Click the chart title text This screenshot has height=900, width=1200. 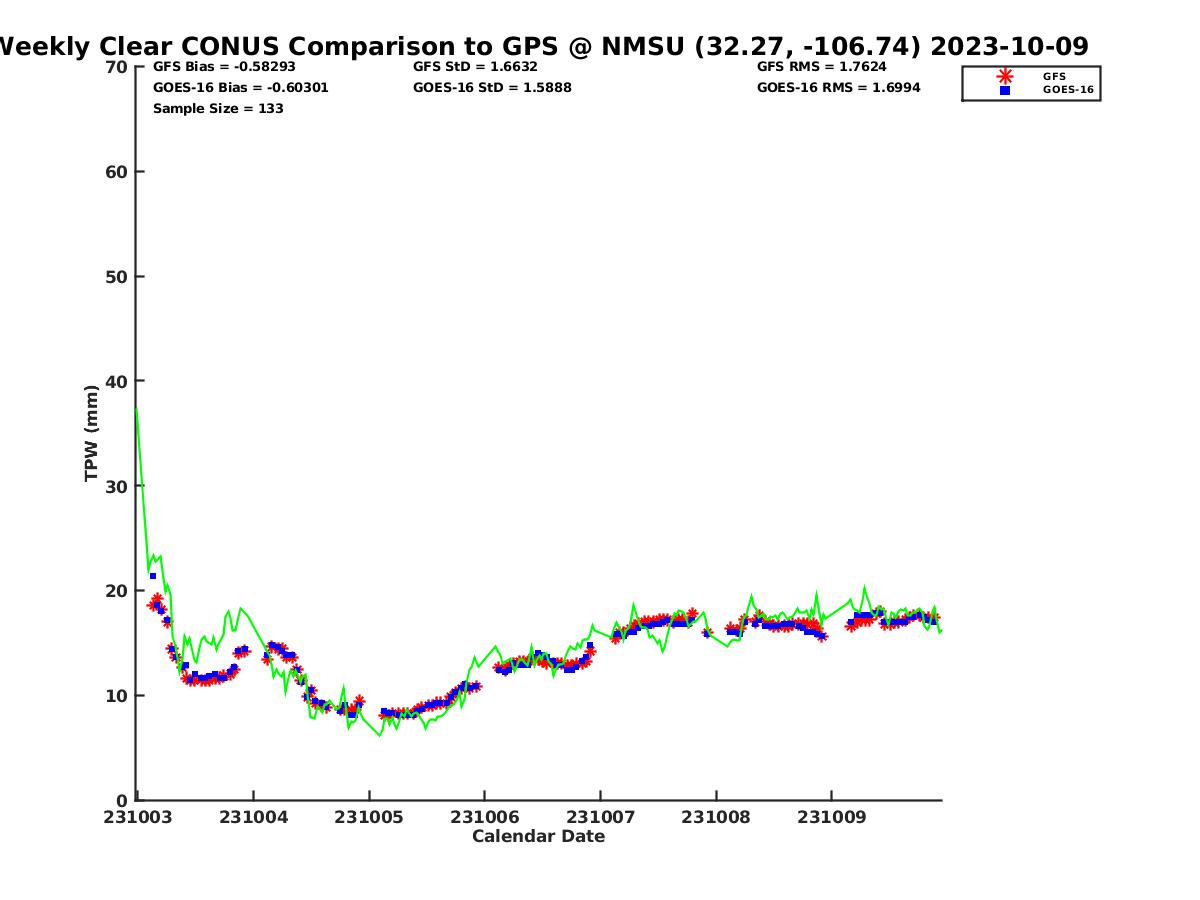point(544,46)
